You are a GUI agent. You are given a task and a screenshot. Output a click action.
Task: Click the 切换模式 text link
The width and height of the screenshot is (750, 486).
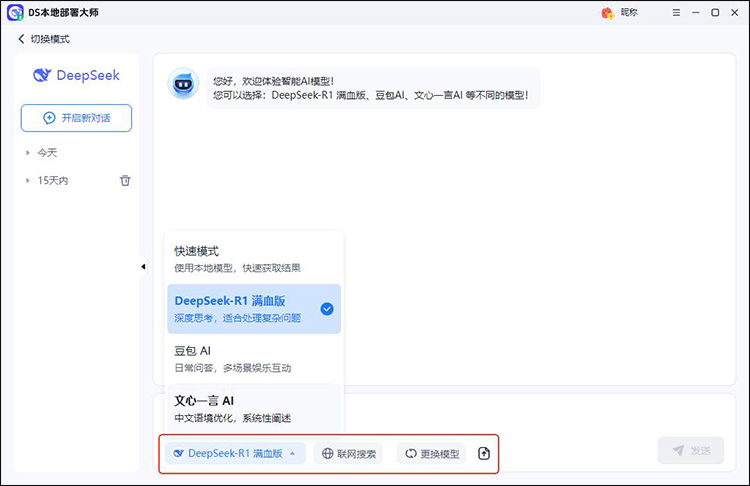click(50, 39)
